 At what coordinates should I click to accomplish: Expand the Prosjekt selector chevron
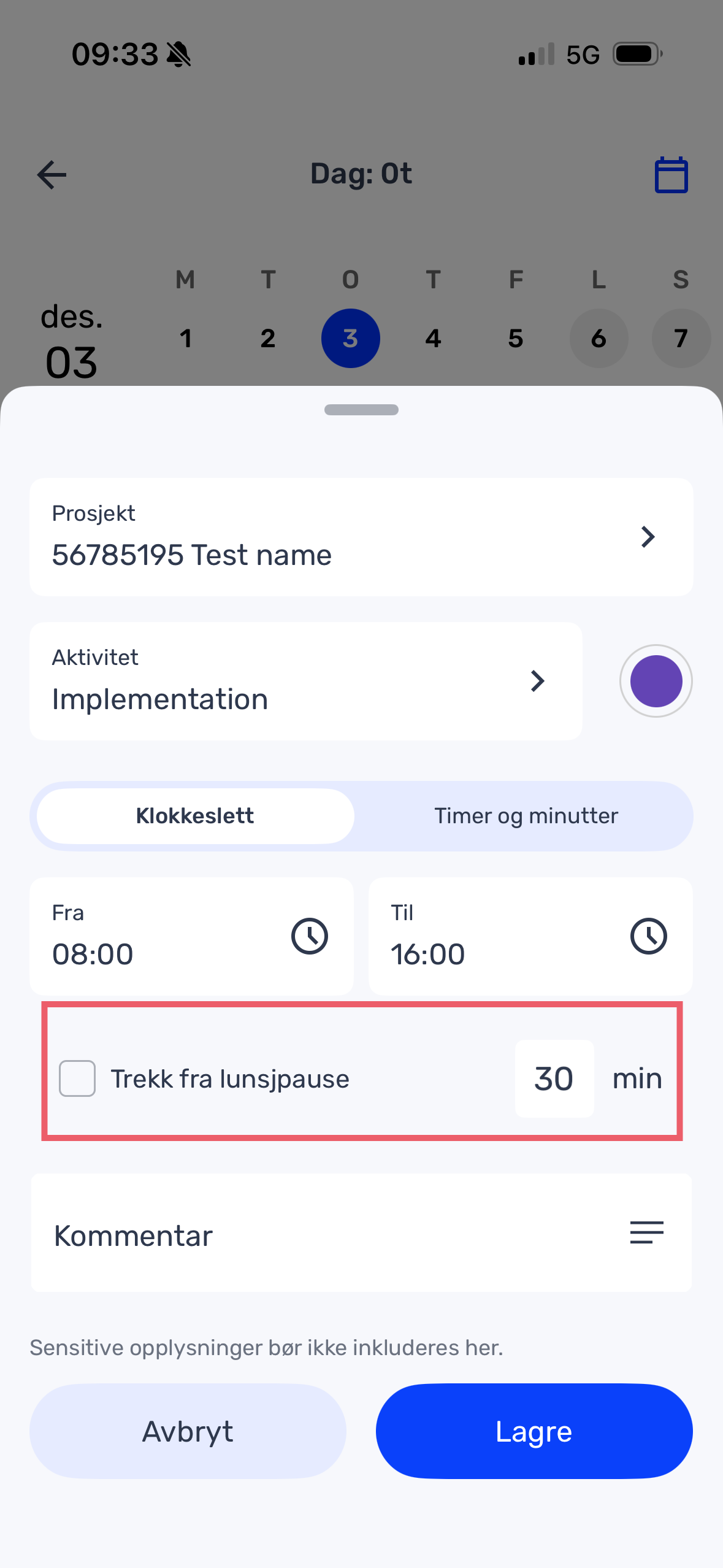(648, 537)
